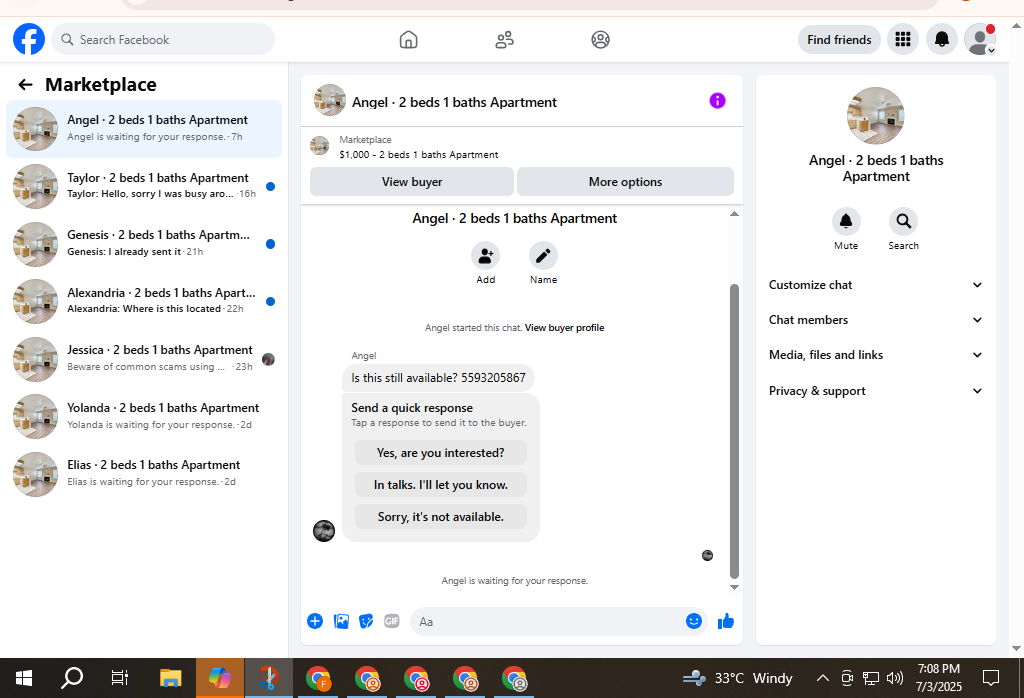Click the Search Facebook field

(163, 39)
